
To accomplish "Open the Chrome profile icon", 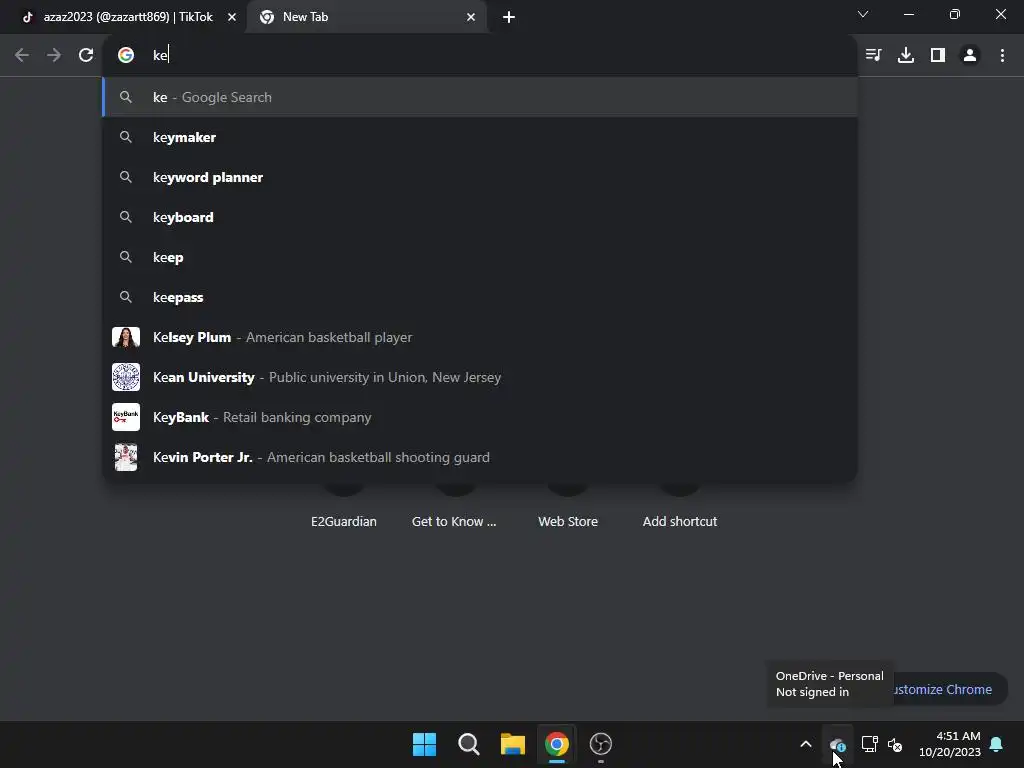I will (x=970, y=55).
